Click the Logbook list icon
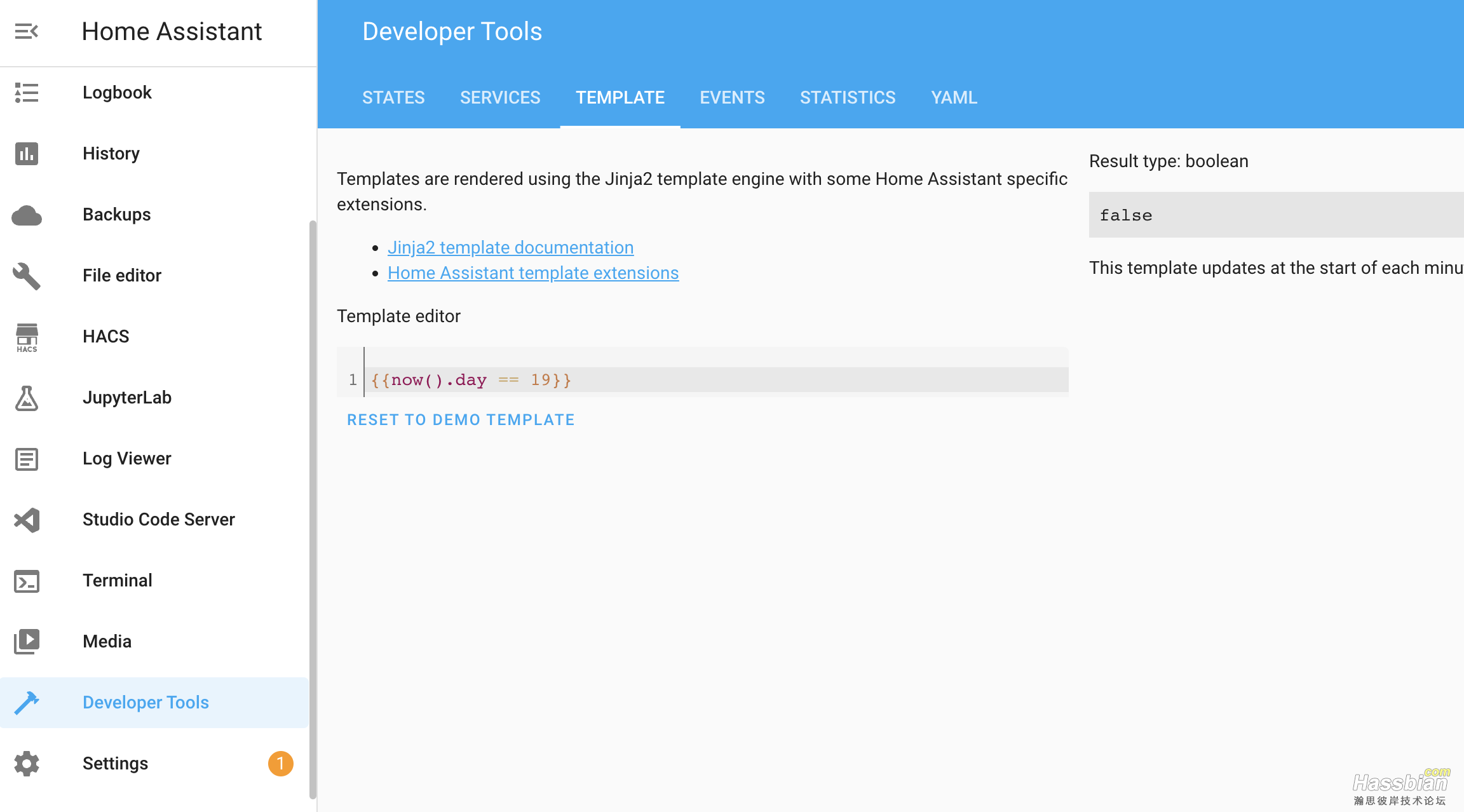This screenshot has height=812, width=1464. (x=27, y=93)
